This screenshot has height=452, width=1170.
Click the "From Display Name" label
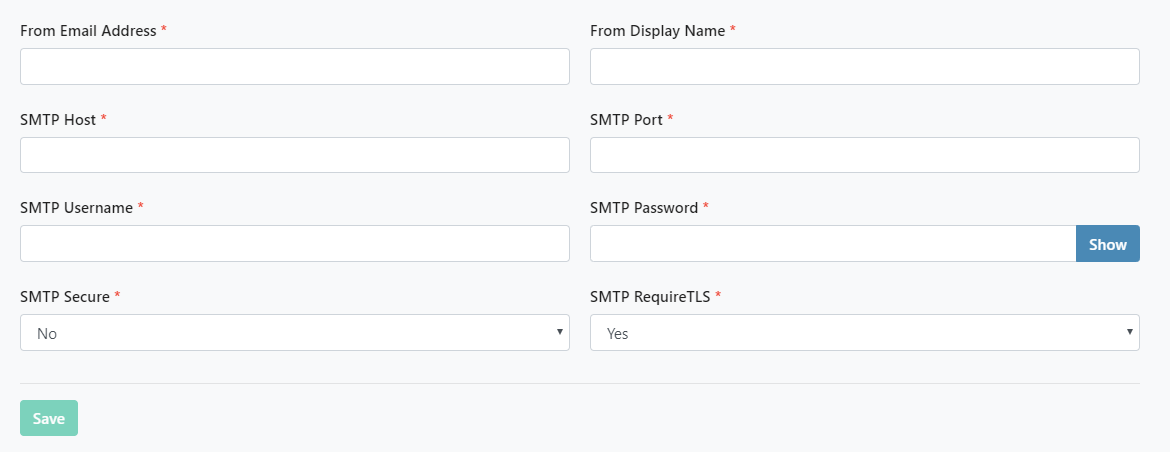click(657, 31)
